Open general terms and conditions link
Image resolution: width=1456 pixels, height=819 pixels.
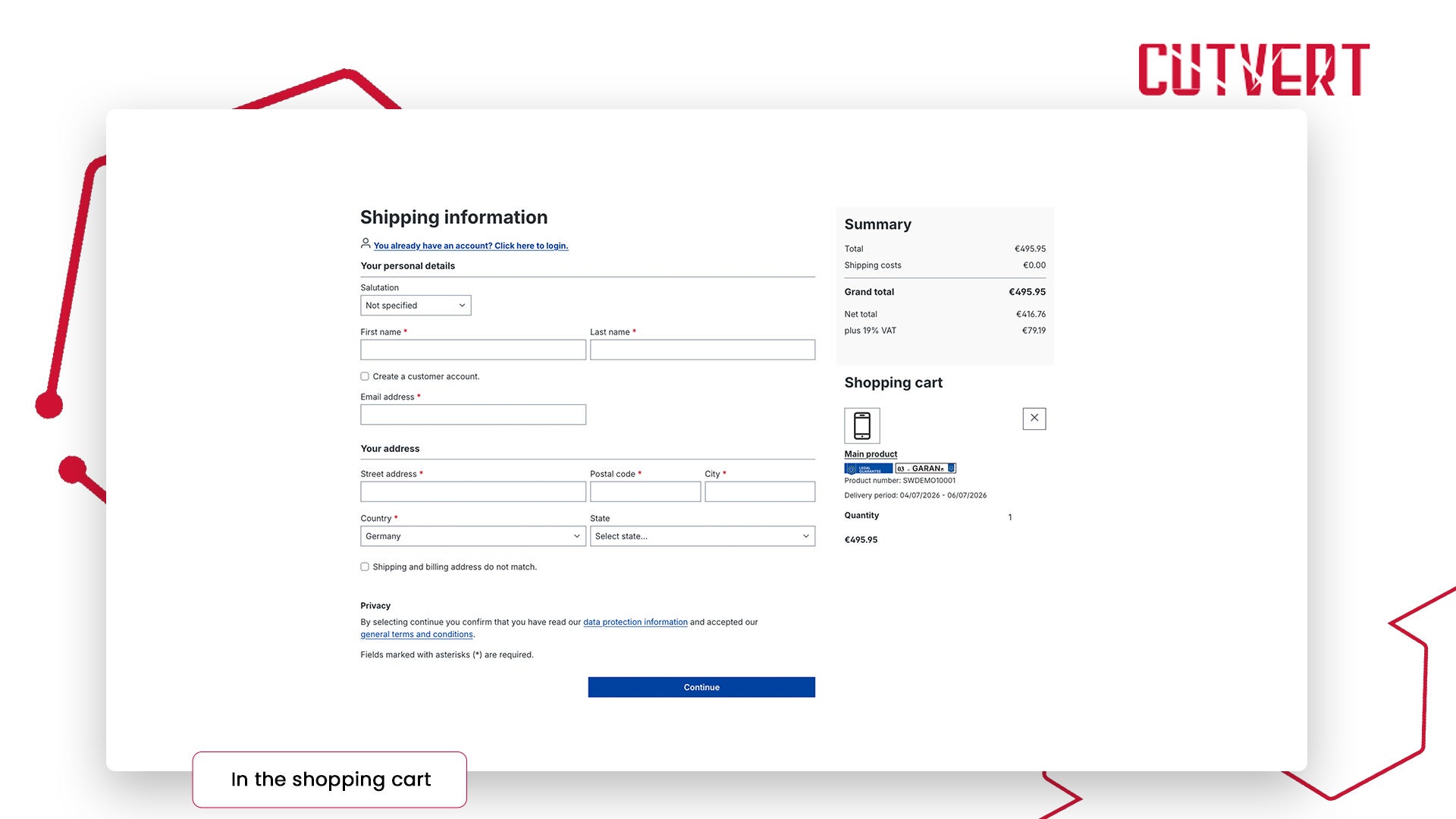(416, 635)
